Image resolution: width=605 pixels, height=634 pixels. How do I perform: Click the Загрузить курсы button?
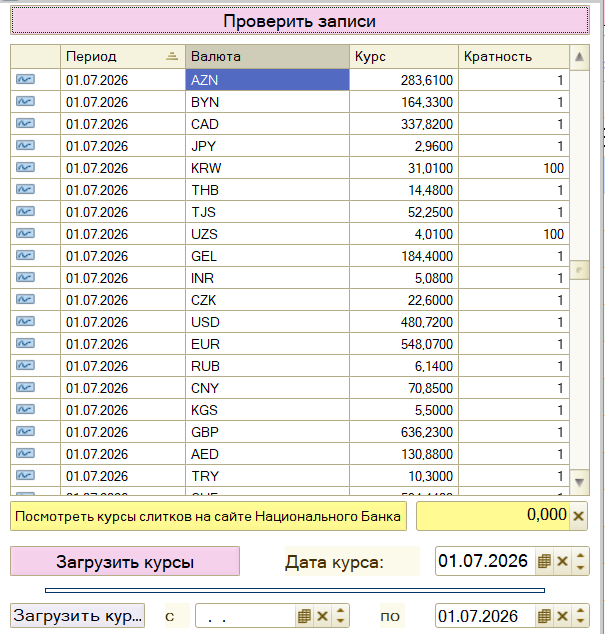click(x=125, y=561)
